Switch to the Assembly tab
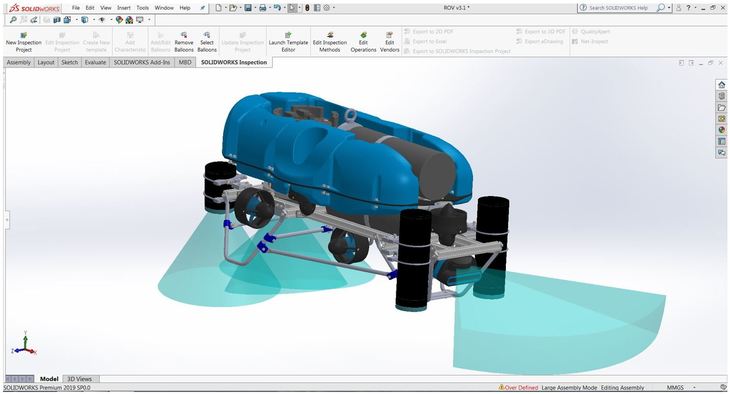 [19, 62]
